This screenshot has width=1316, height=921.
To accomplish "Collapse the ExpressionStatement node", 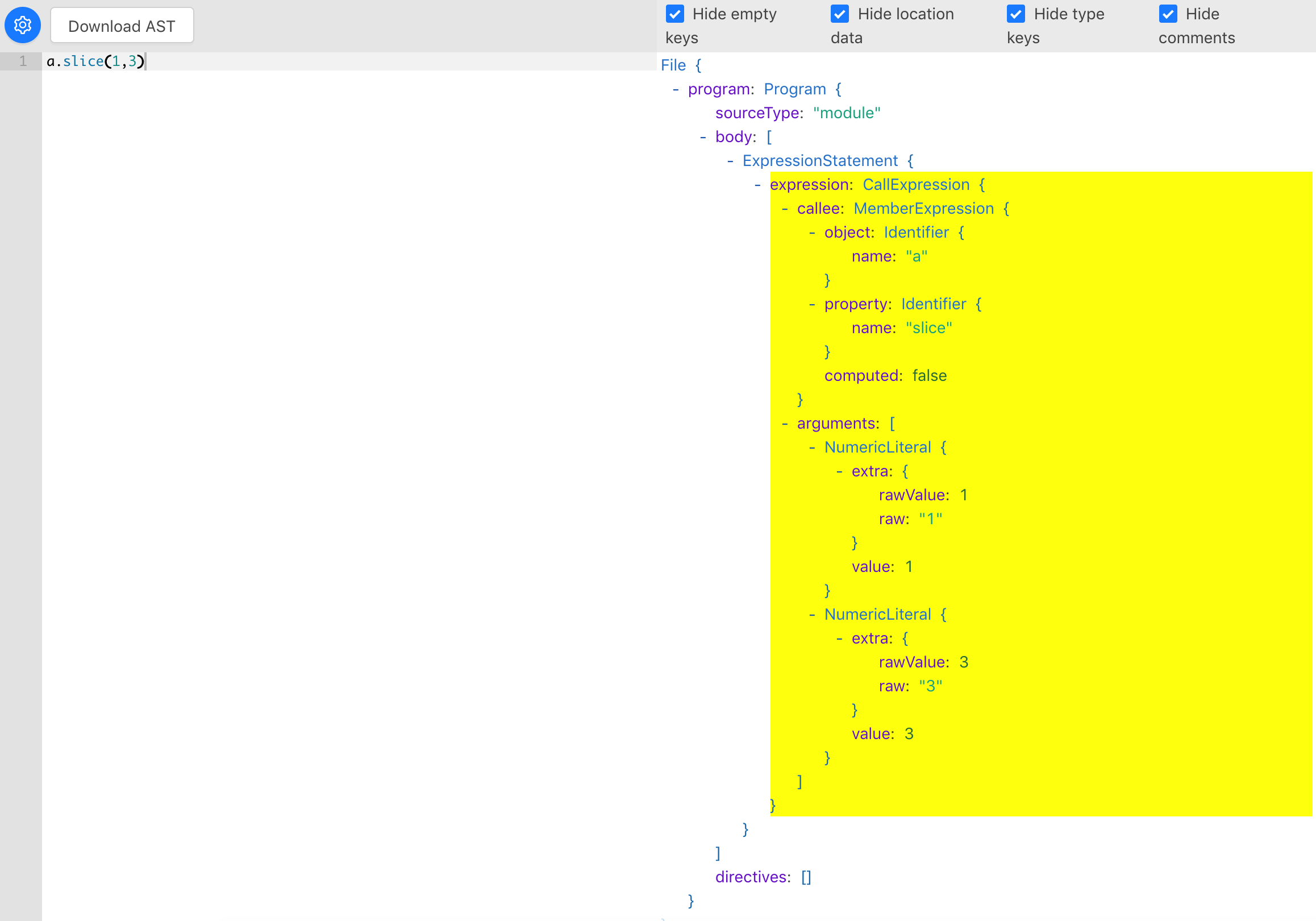I will pyautogui.click(x=730, y=161).
